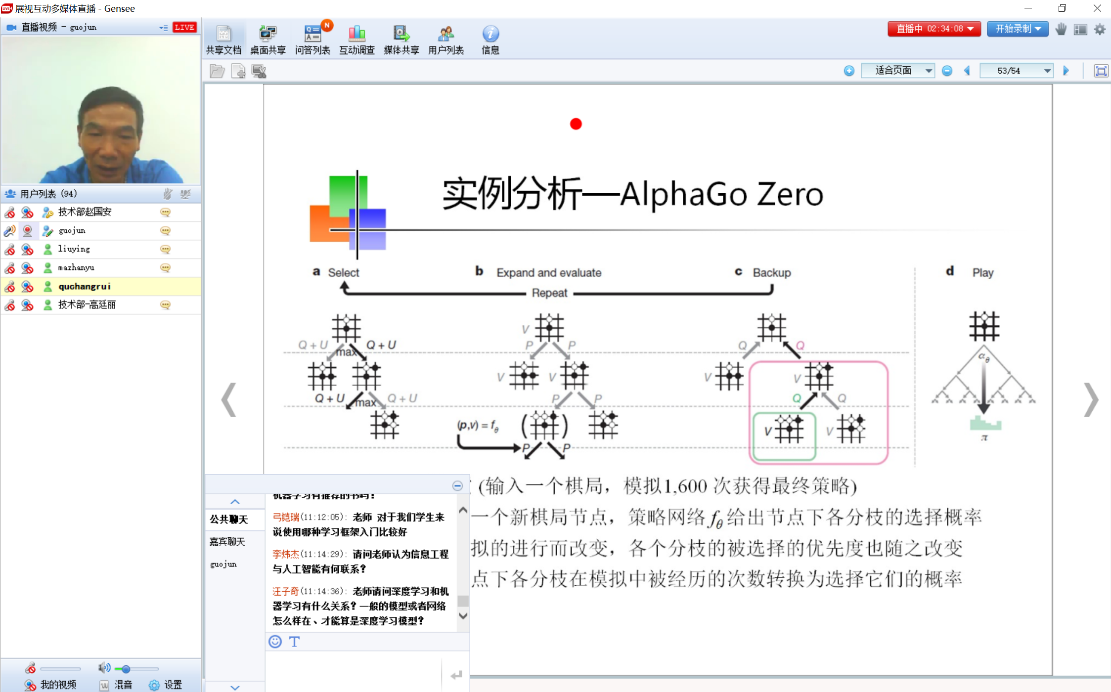Toggle guojun's webcam
The width and height of the screenshot is (1111, 692).
(x=28, y=231)
